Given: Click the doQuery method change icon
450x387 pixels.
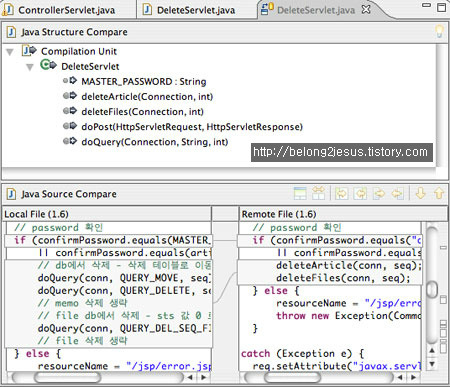Looking at the screenshot, I should (x=70, y=141).
